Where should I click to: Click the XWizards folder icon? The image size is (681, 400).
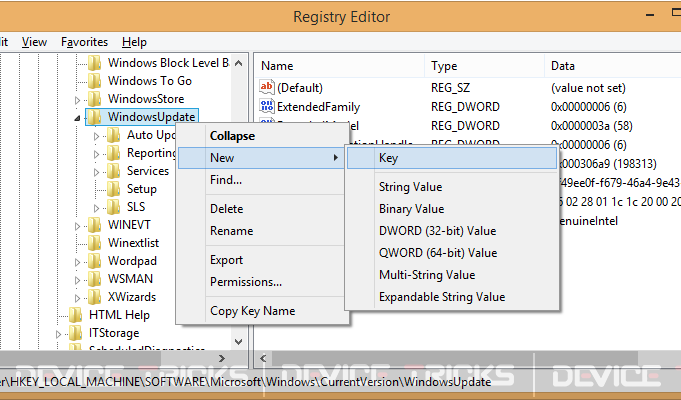[95, 297]
